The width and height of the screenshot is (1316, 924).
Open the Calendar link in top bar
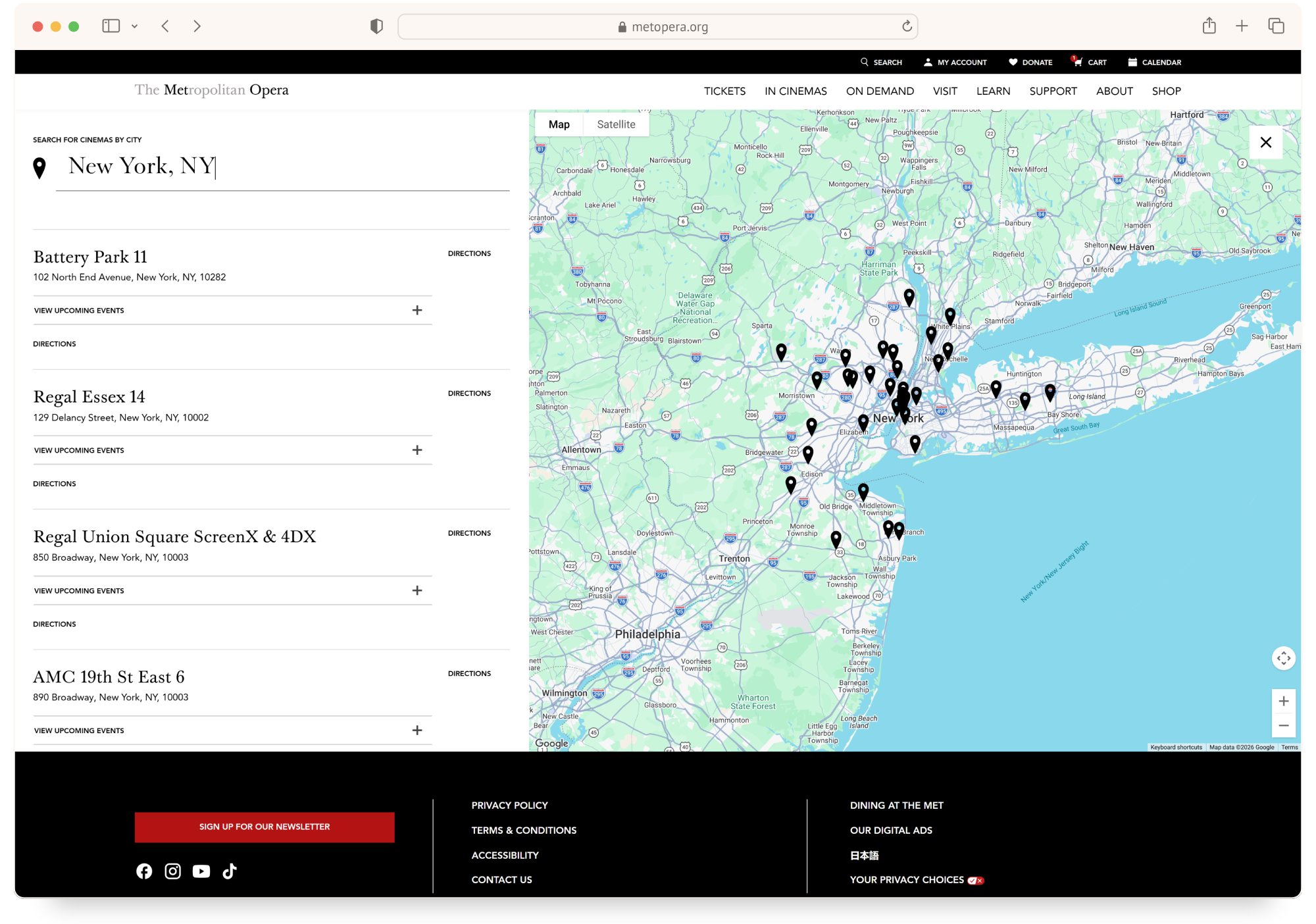coord(1155,63)
